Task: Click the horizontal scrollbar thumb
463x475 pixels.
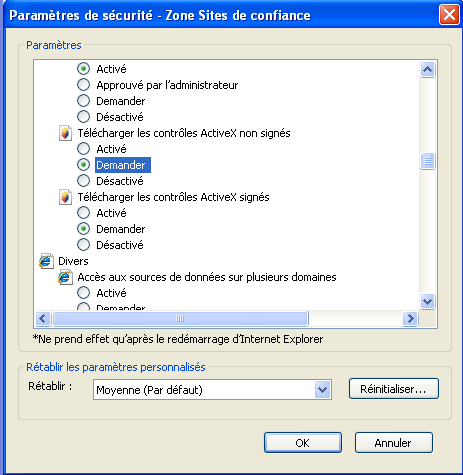Action: (180, 319)
